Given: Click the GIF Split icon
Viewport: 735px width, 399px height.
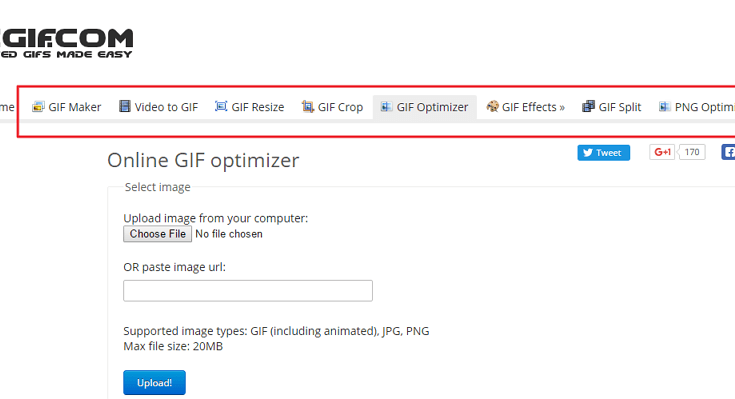Looking at the screenshot, I should point(588,106).
